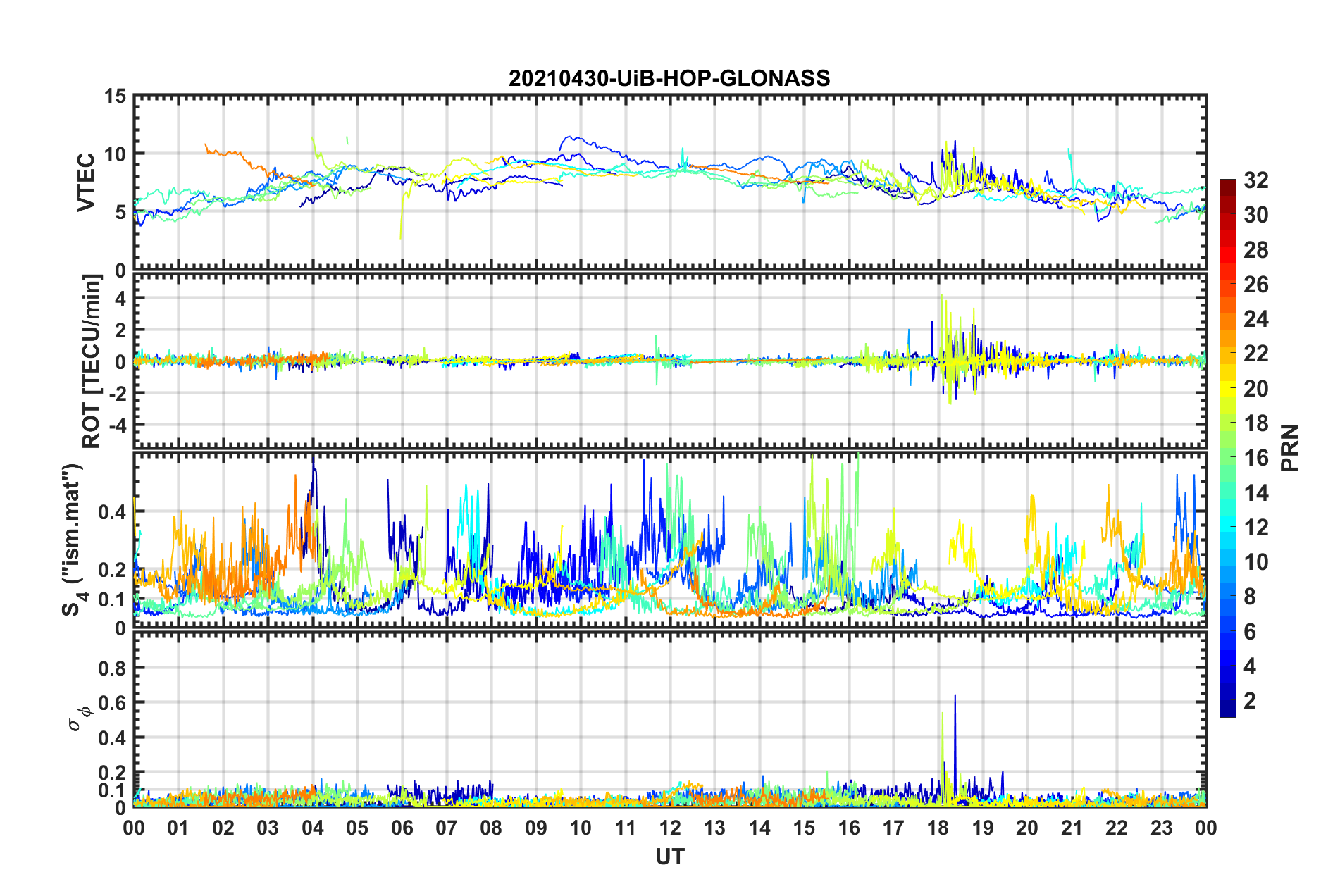Screen dimensions: 1340x896
Task: Click x-axis tick label 07
Action: tap(447, 828)
